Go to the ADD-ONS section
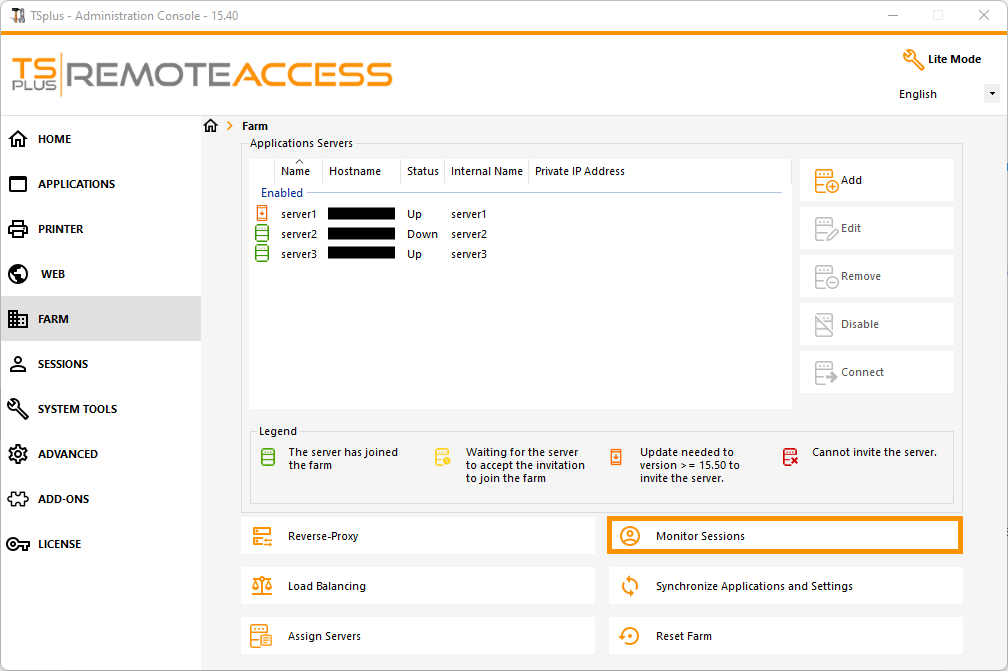Viewport: 1008px width, 671px height. [101, 499]
